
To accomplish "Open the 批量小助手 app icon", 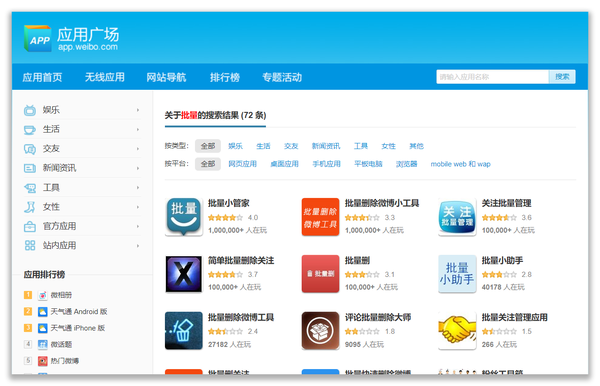I will coord(457,274).
